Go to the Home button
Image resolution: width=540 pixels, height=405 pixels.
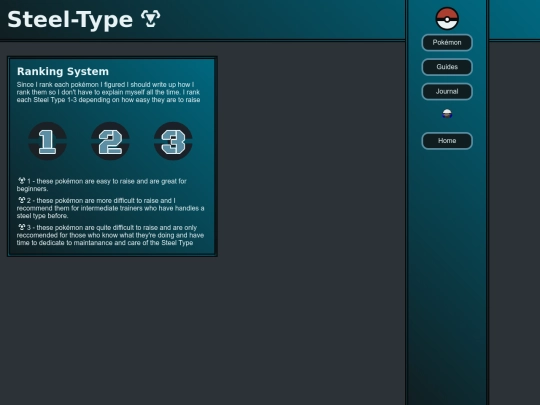tap(447, 141)
